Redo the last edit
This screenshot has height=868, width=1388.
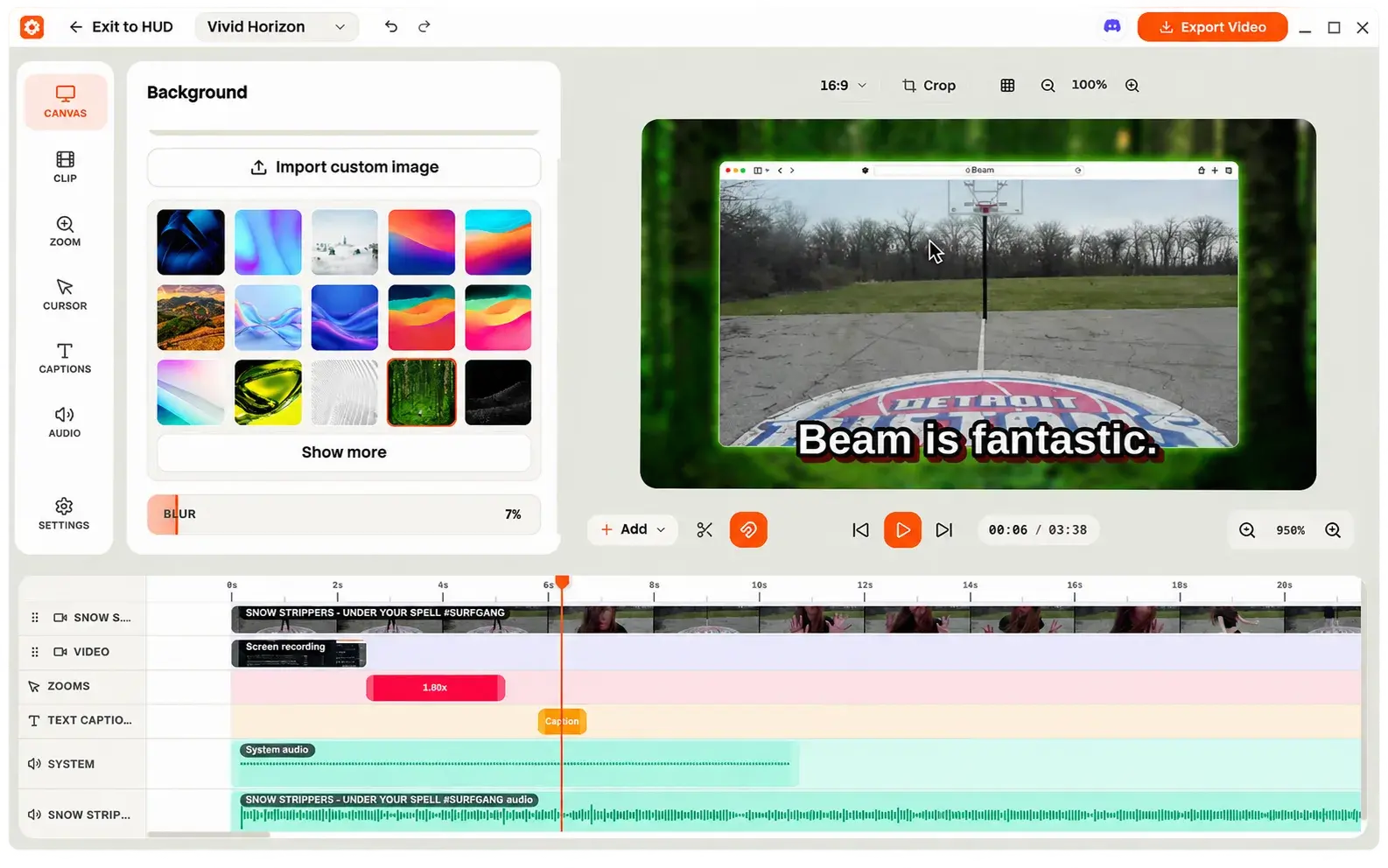click(x=424, y=27)
